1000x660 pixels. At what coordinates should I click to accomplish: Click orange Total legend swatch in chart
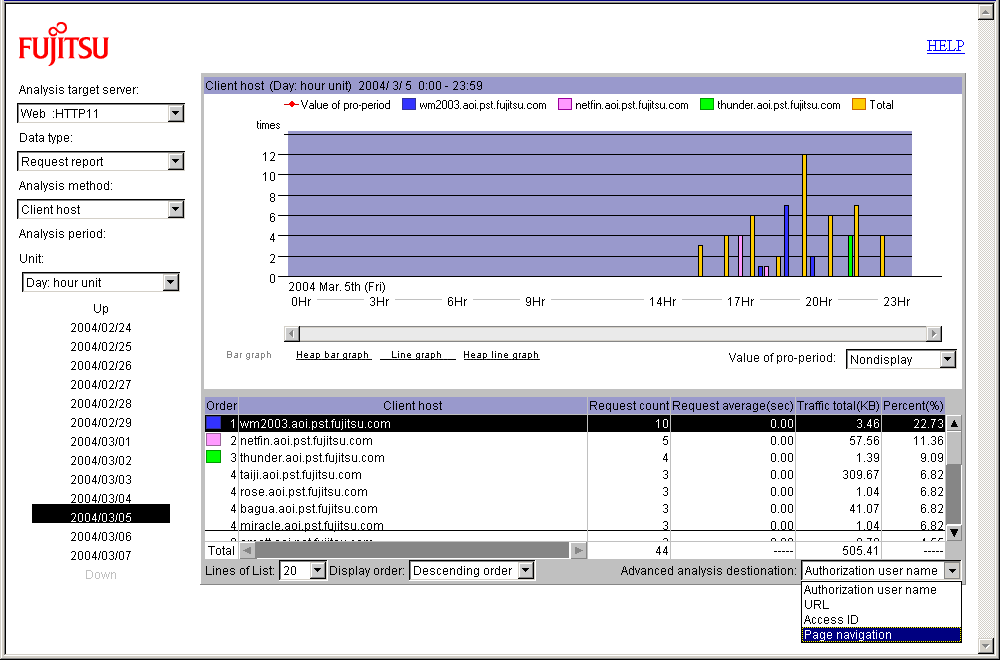click(x=859, y=105)
